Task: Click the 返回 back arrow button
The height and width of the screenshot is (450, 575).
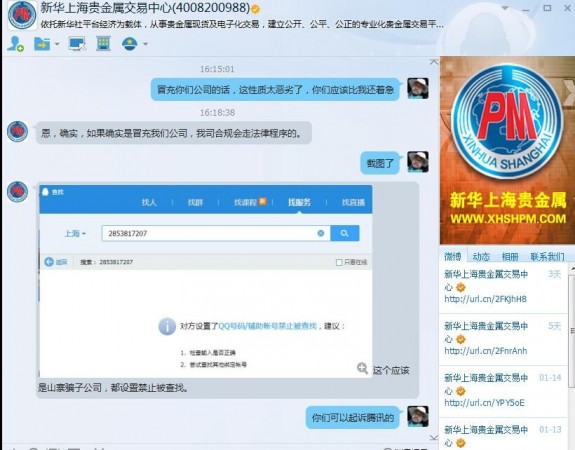Action: pos(56,262)
